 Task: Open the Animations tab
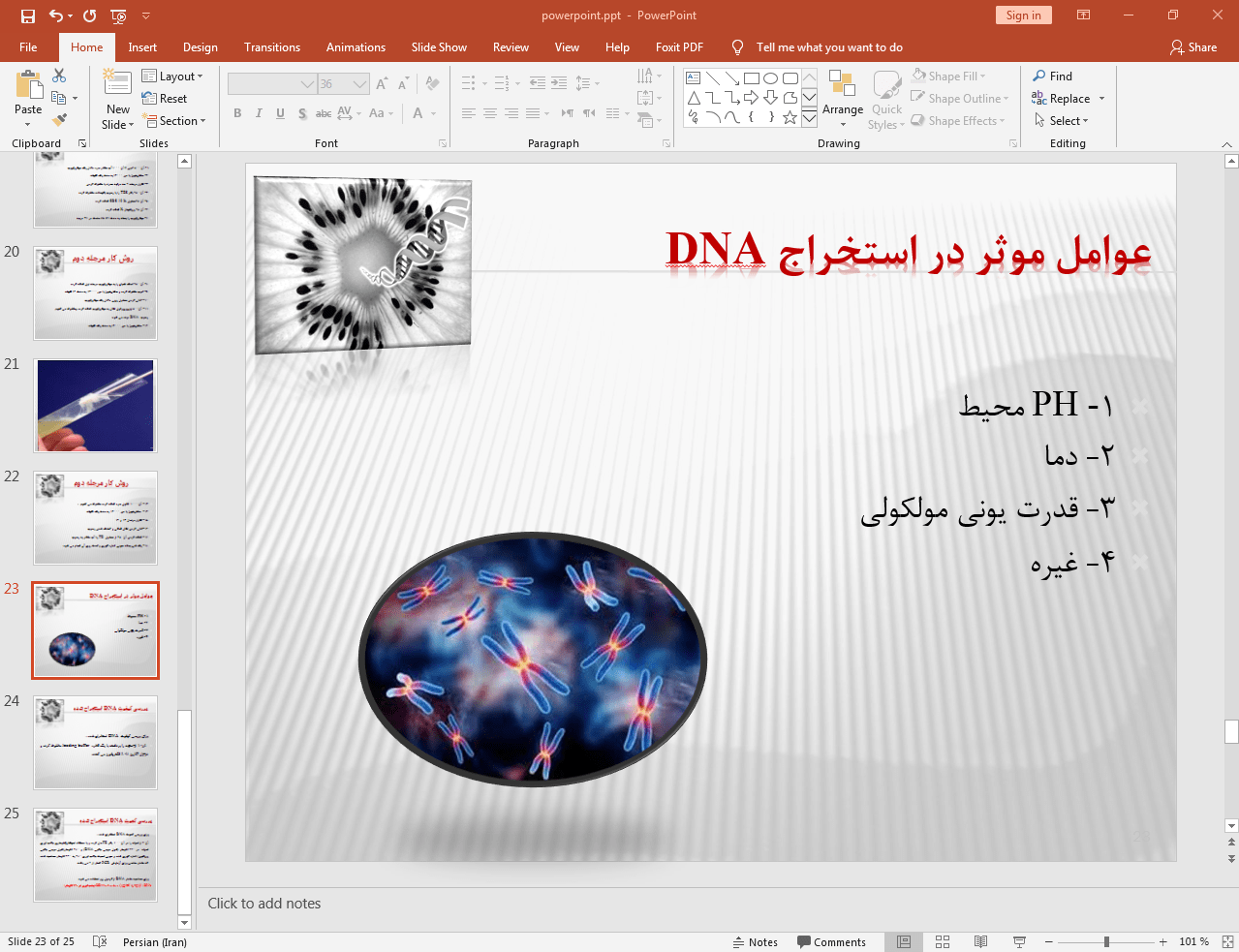click(356, 46)
